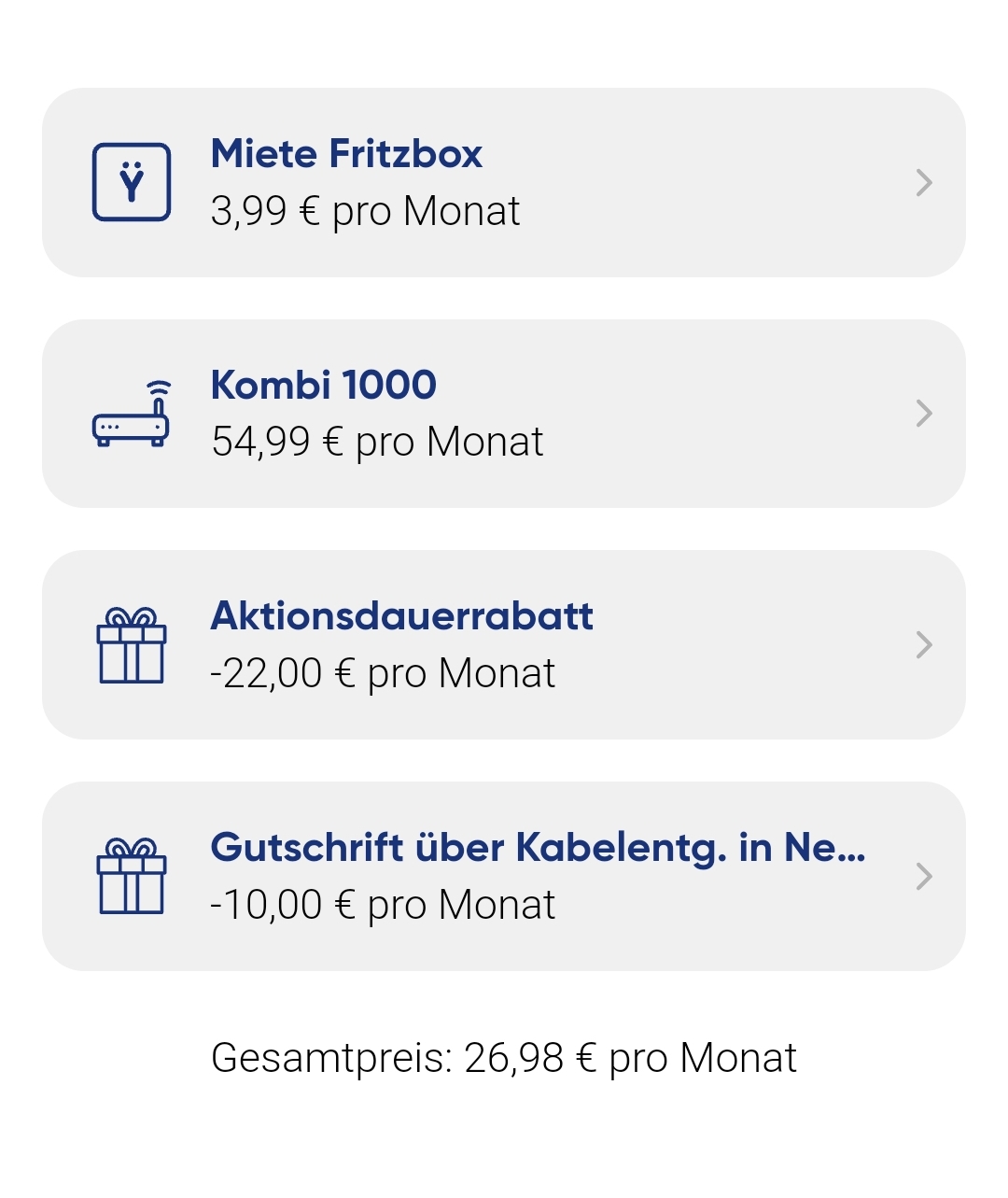The width and height of the screenshot is (1008, 1198).
Task: Select the "-10,00 € pro Monat" credit text
Action: tap(383, 905)
